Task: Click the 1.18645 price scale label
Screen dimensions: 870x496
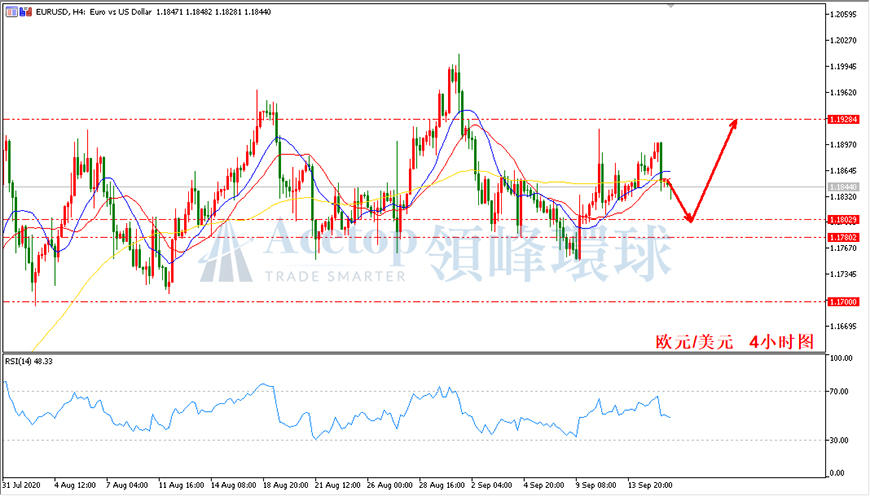Action: pyautogui.click(x=844, y=171)
